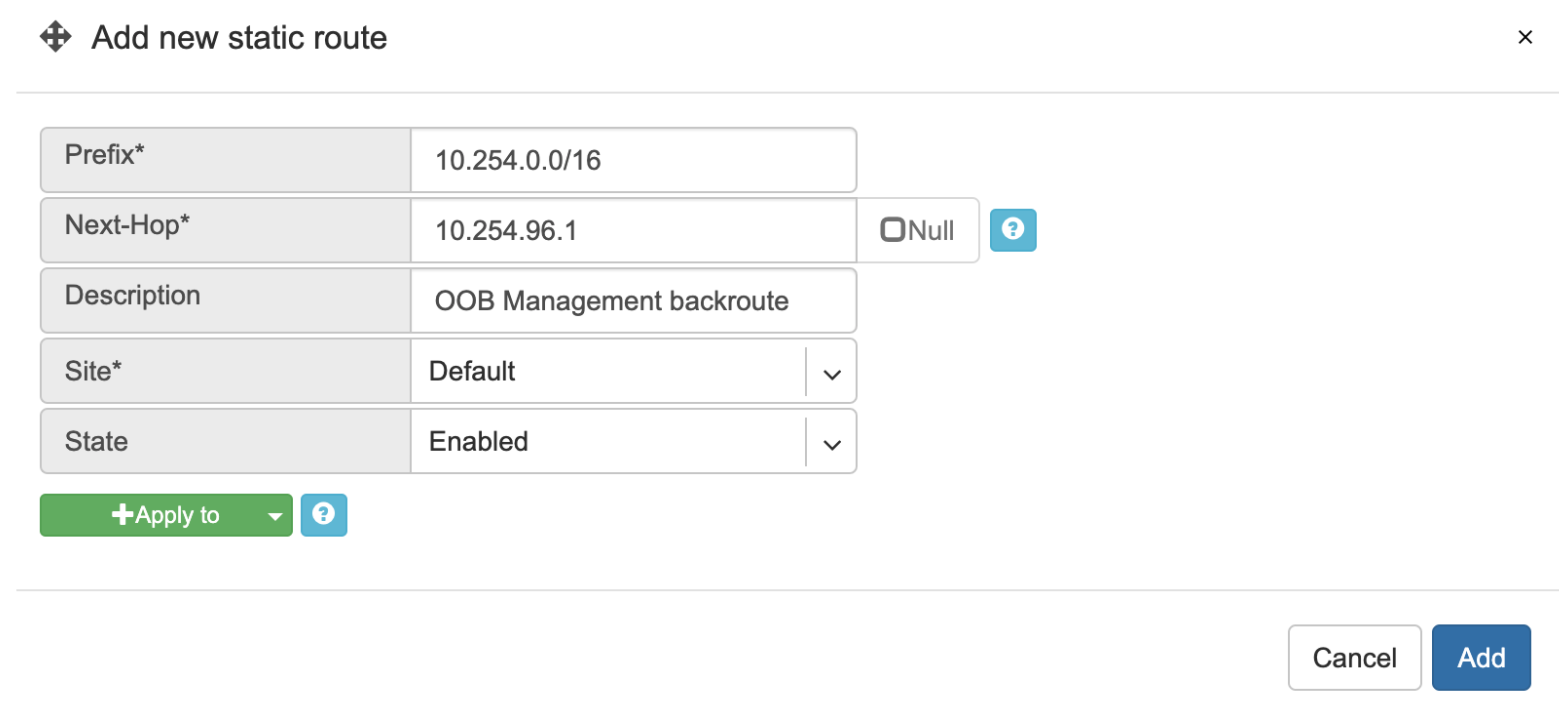Tick the Null checkbox for Next-Hop

tap(892, 230)
